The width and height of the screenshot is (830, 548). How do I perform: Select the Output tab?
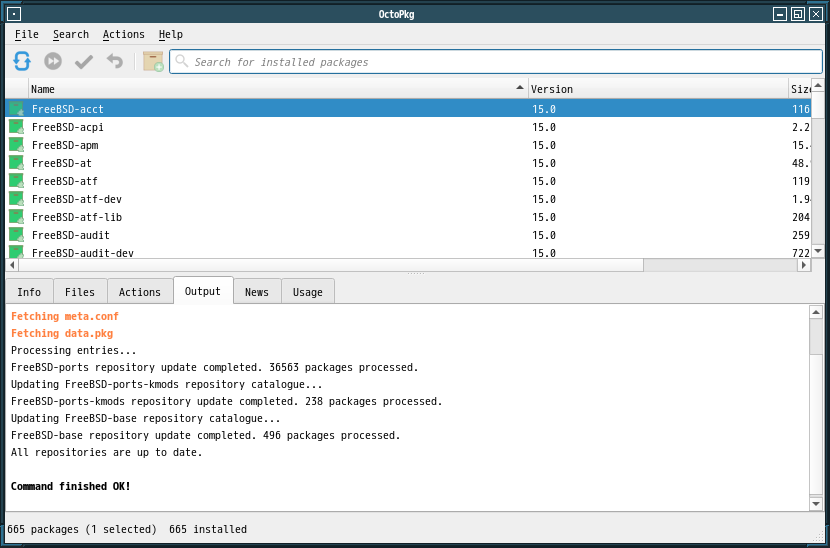(203, 291)
